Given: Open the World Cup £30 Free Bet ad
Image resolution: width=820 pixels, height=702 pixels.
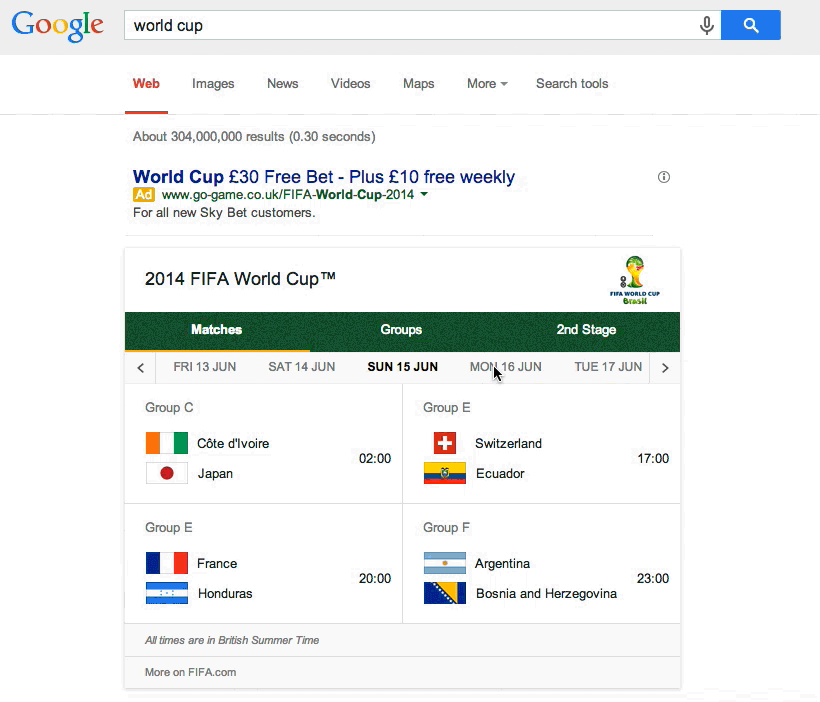Looking at the screenshot, I should 324,177.
